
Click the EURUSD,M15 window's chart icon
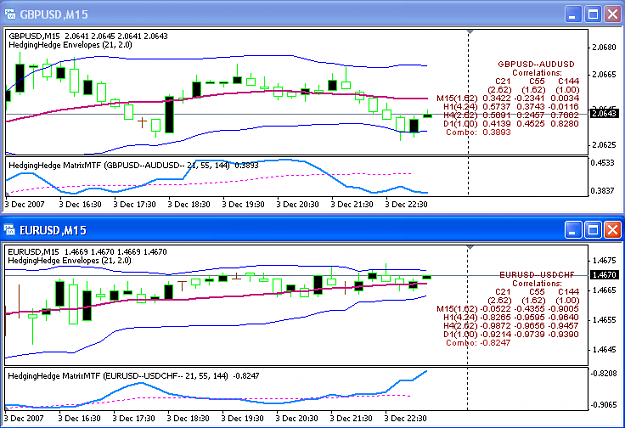pyautogui.click(x=9, y=230)
